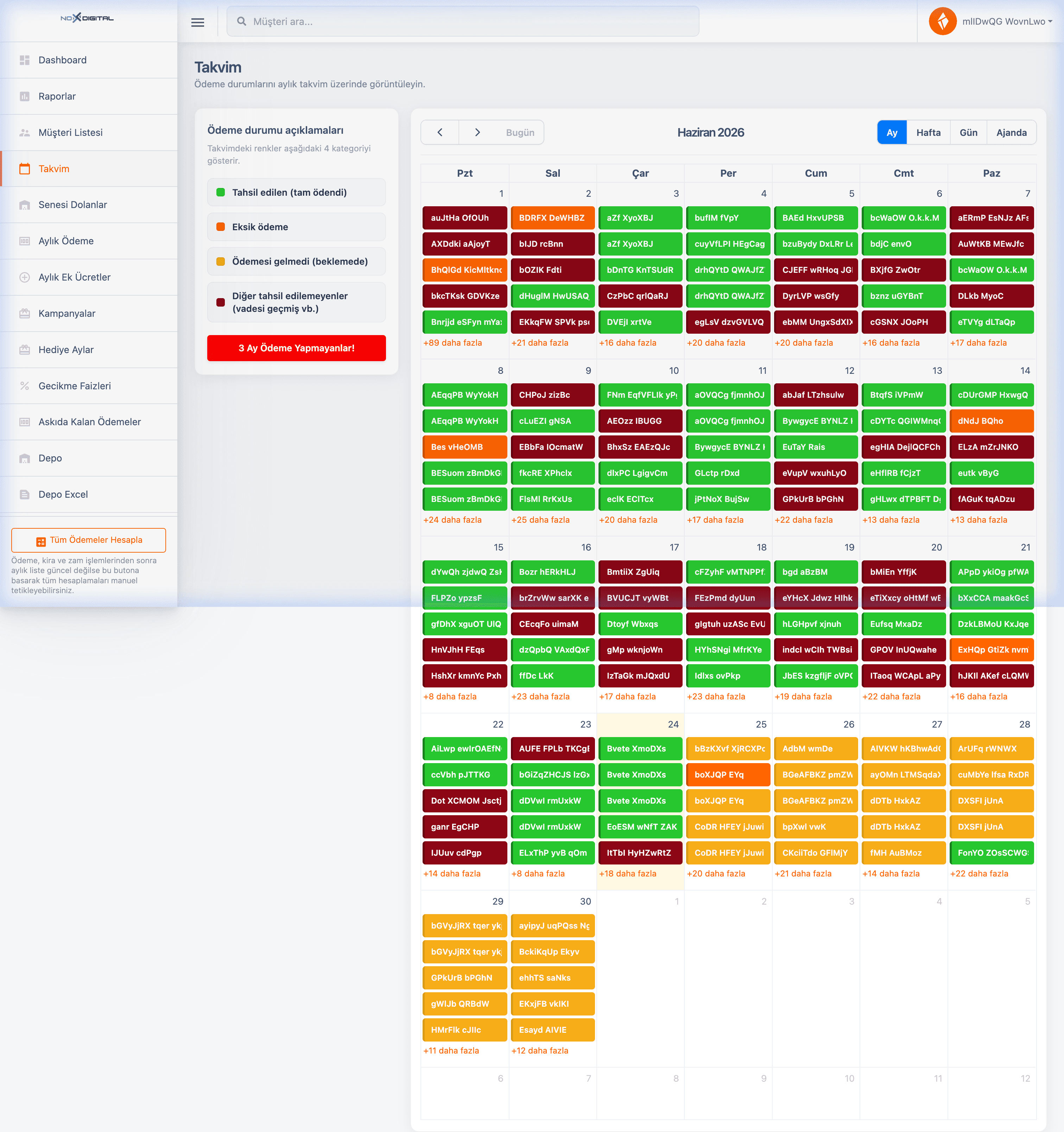Open the EoESM wNfT ZAK event on June 24
Viewport: 1064px width, 1132px height.
click(x=640, y=827)
